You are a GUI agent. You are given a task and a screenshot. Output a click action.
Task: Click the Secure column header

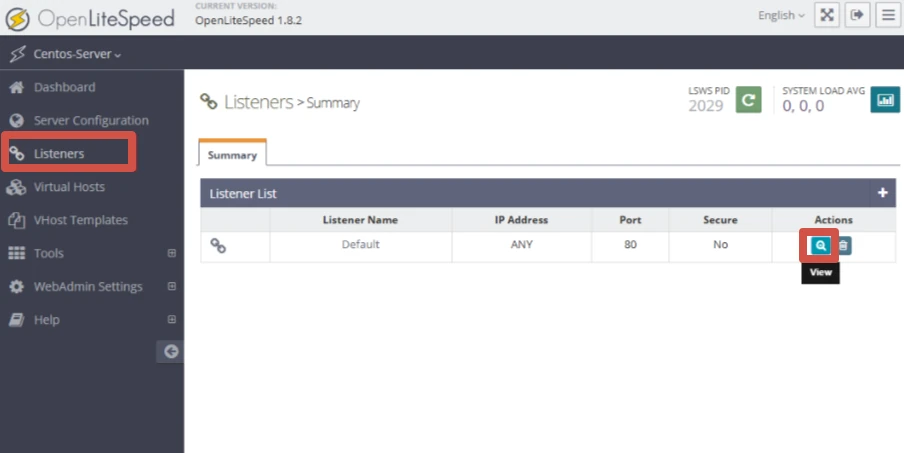pyautogui.click(x=720, y=220)
